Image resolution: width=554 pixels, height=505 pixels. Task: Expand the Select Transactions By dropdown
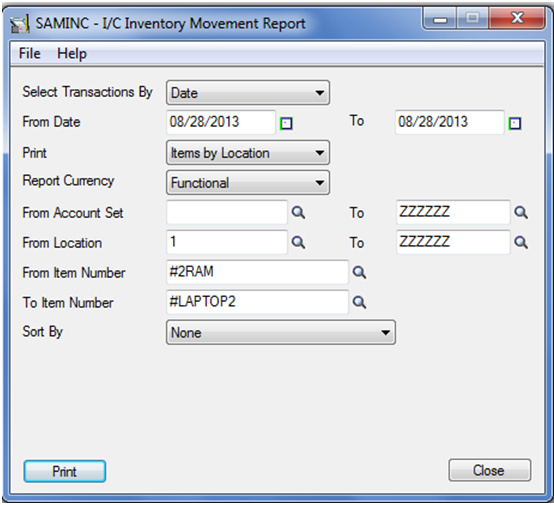coord(248,93)
